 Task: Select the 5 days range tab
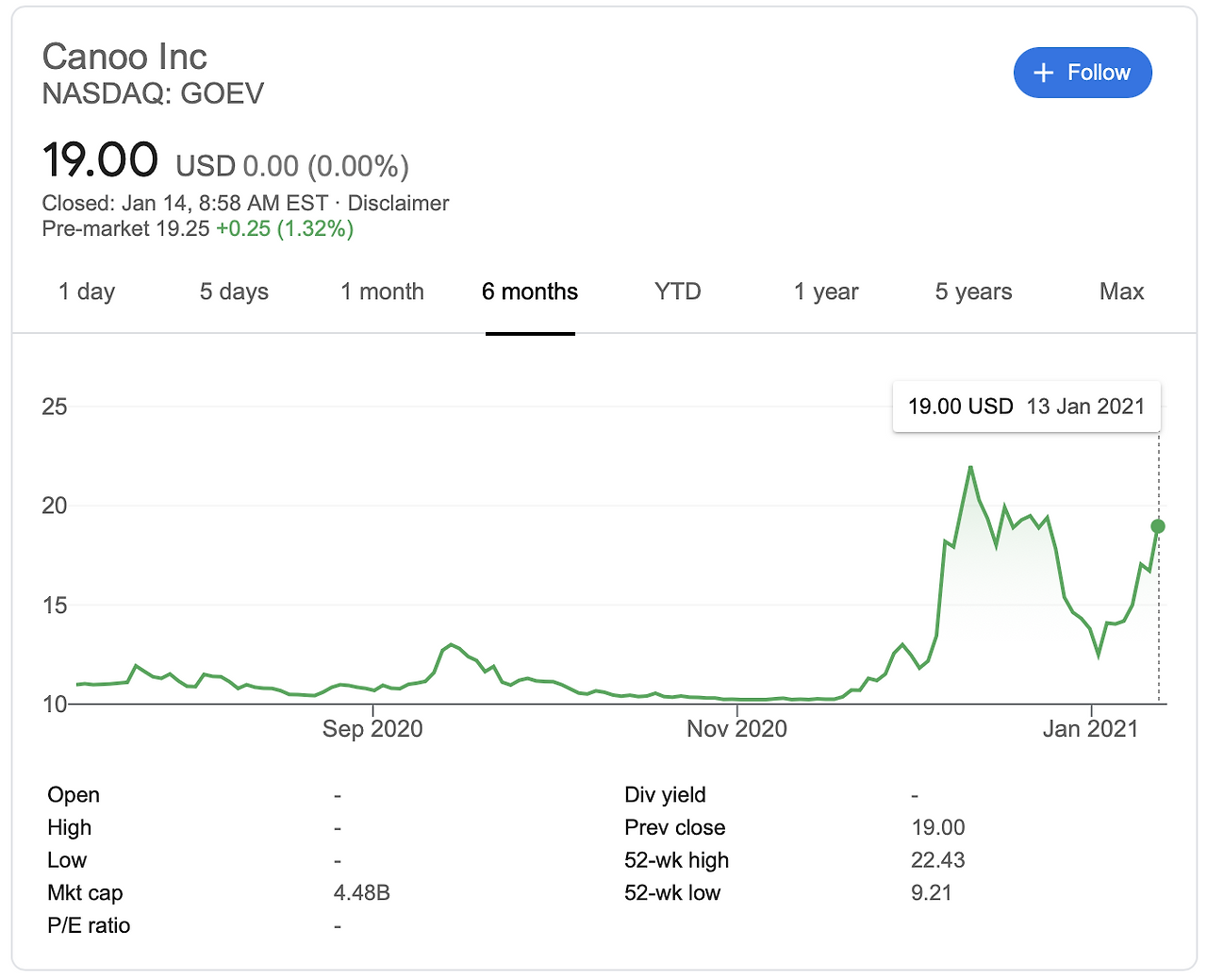pos(234,291)
